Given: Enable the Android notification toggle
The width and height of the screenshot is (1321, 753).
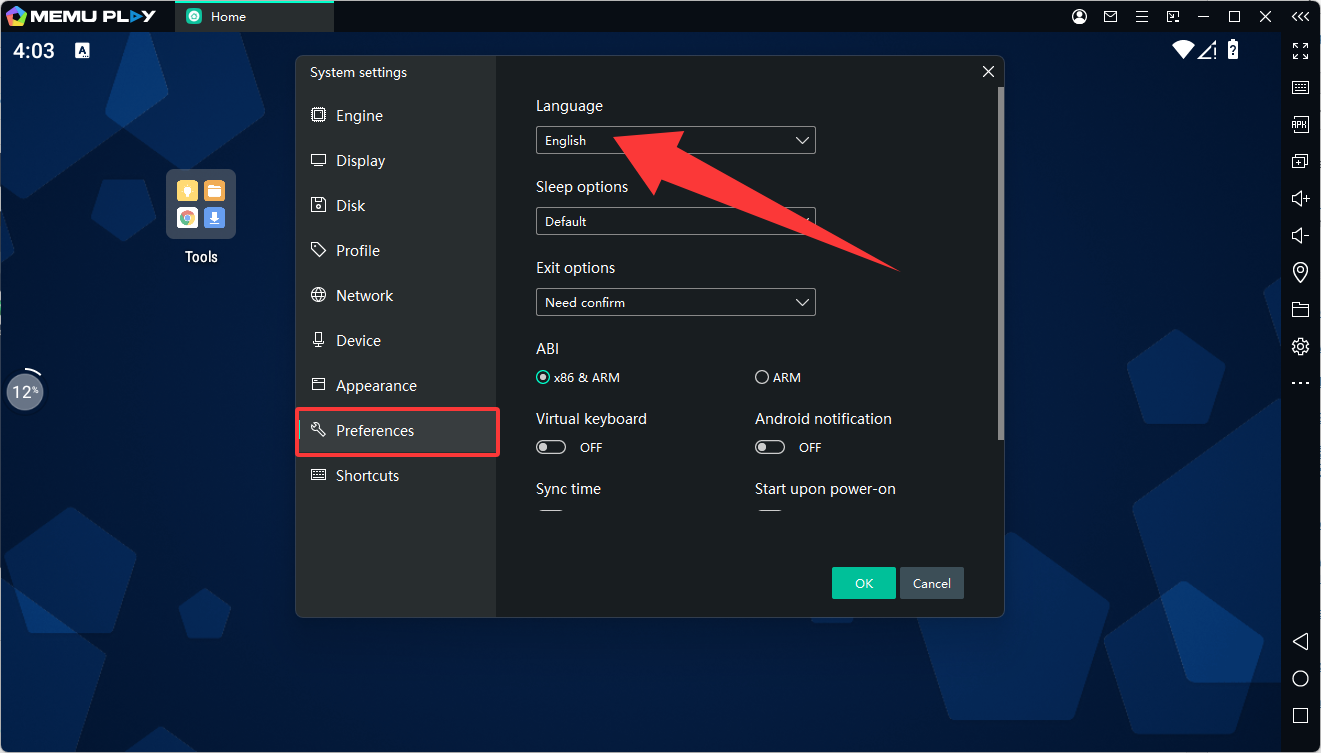Looking at the screenshot, I should click(x=770, y=447).
